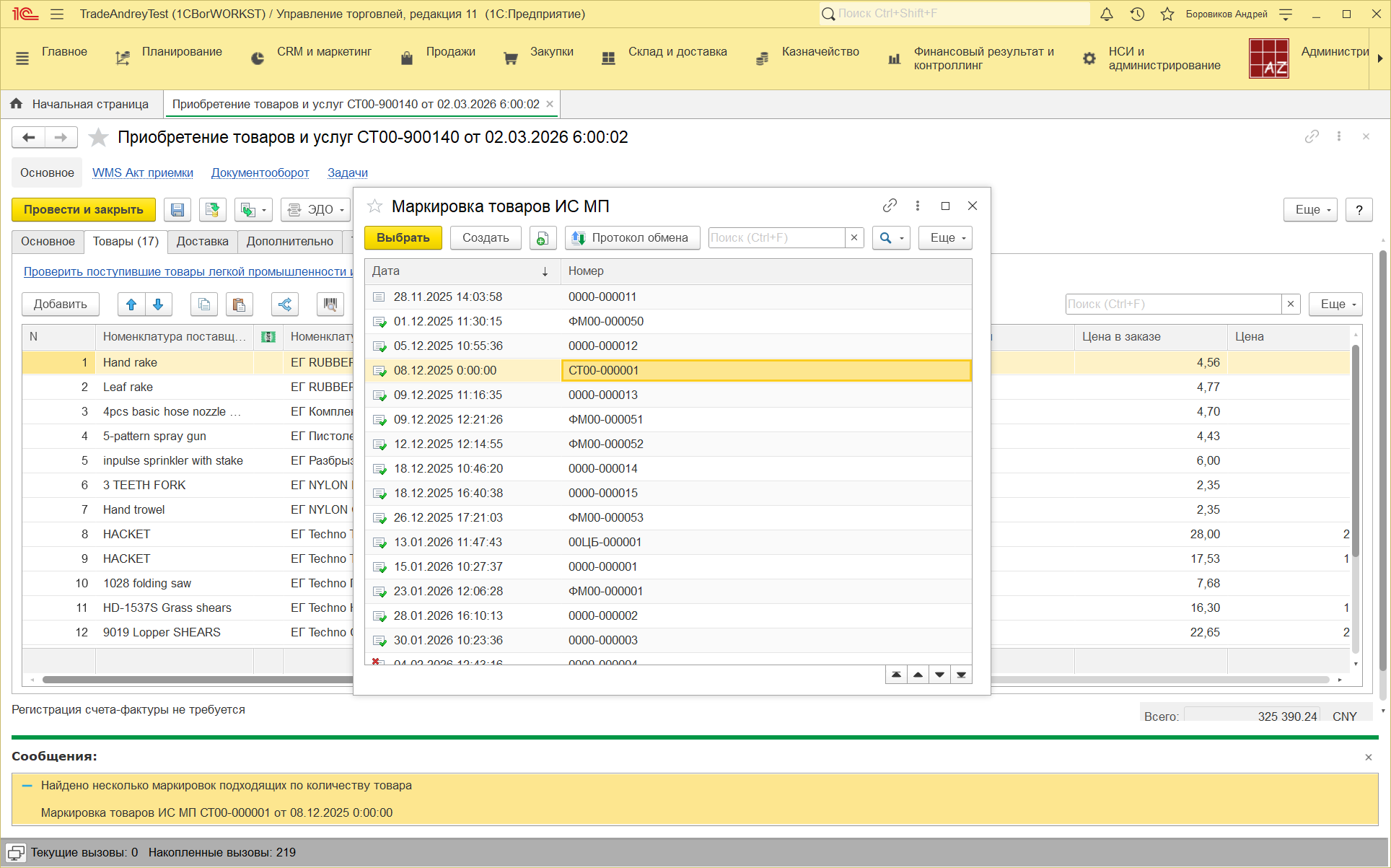Open history clock icon in title bar
Image resolution: width=1391 pixels, height=868 pixels.
coord(1137,14)
